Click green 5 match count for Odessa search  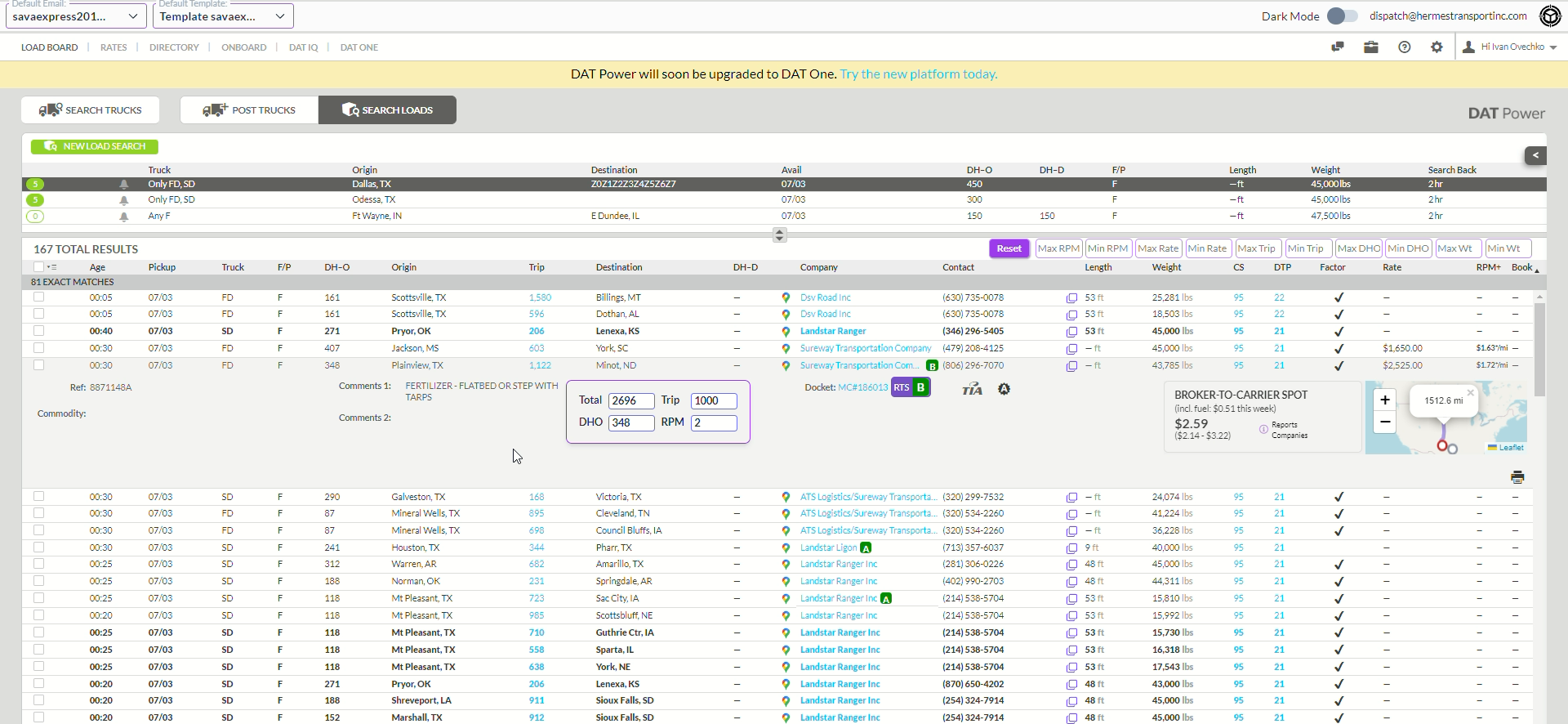tap(35, 200)
